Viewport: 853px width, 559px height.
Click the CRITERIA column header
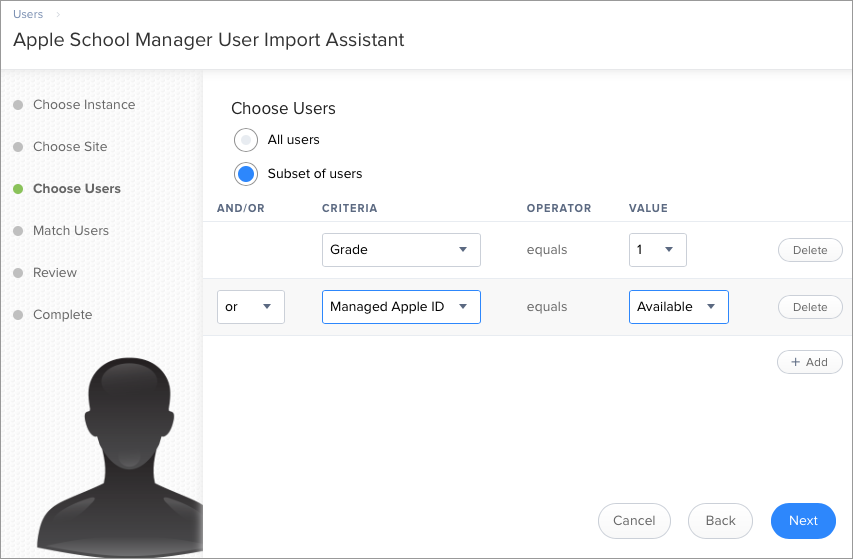pyautogui.click(x=349, y=208)
